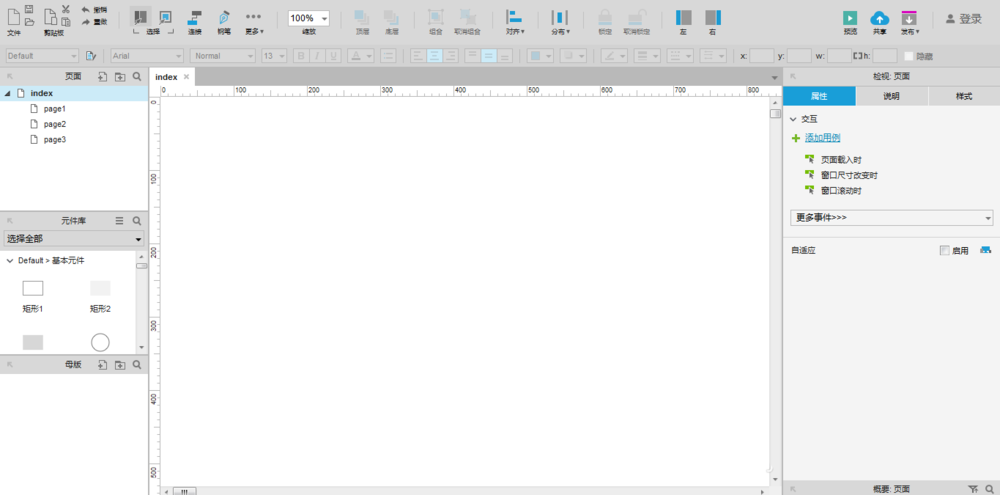Align text center horizontally
Viewport: 1000px width, 495px height.
[x=434, y=56]
